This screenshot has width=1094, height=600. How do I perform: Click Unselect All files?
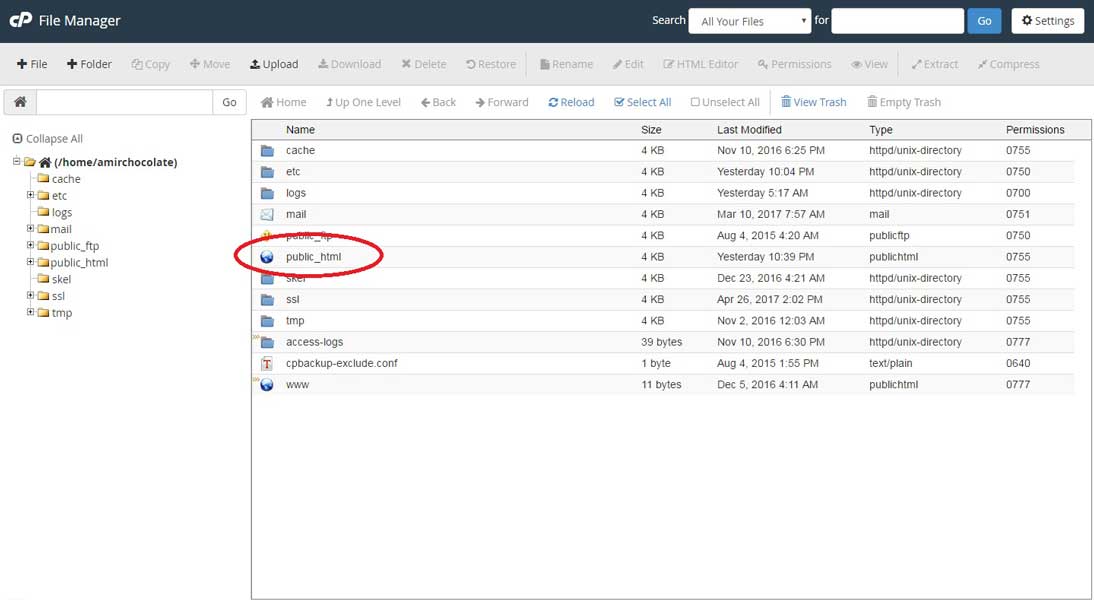click(x=725, y=102)
